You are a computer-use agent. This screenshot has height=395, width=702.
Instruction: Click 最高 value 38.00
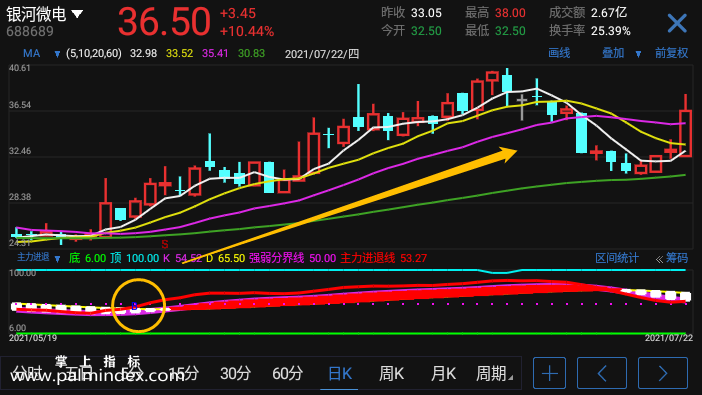[510, 13]
